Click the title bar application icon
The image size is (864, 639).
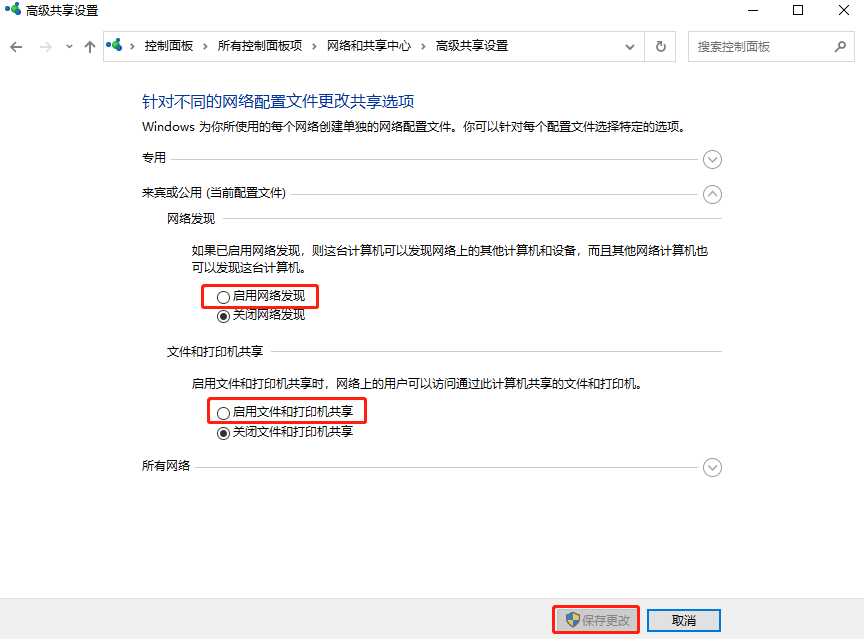[14, 10]
